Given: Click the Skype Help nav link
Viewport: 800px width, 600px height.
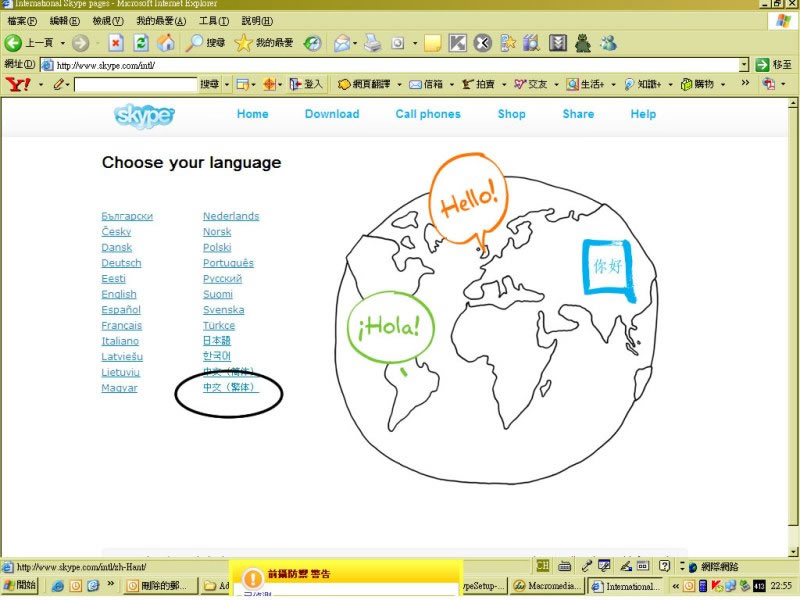Looking at the screenshot, I should 643,114.
